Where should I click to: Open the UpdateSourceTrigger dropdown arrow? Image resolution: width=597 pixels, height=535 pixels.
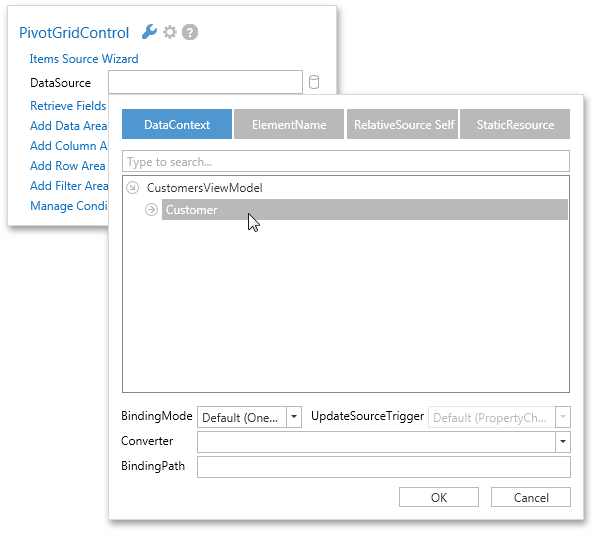[563, 417]
